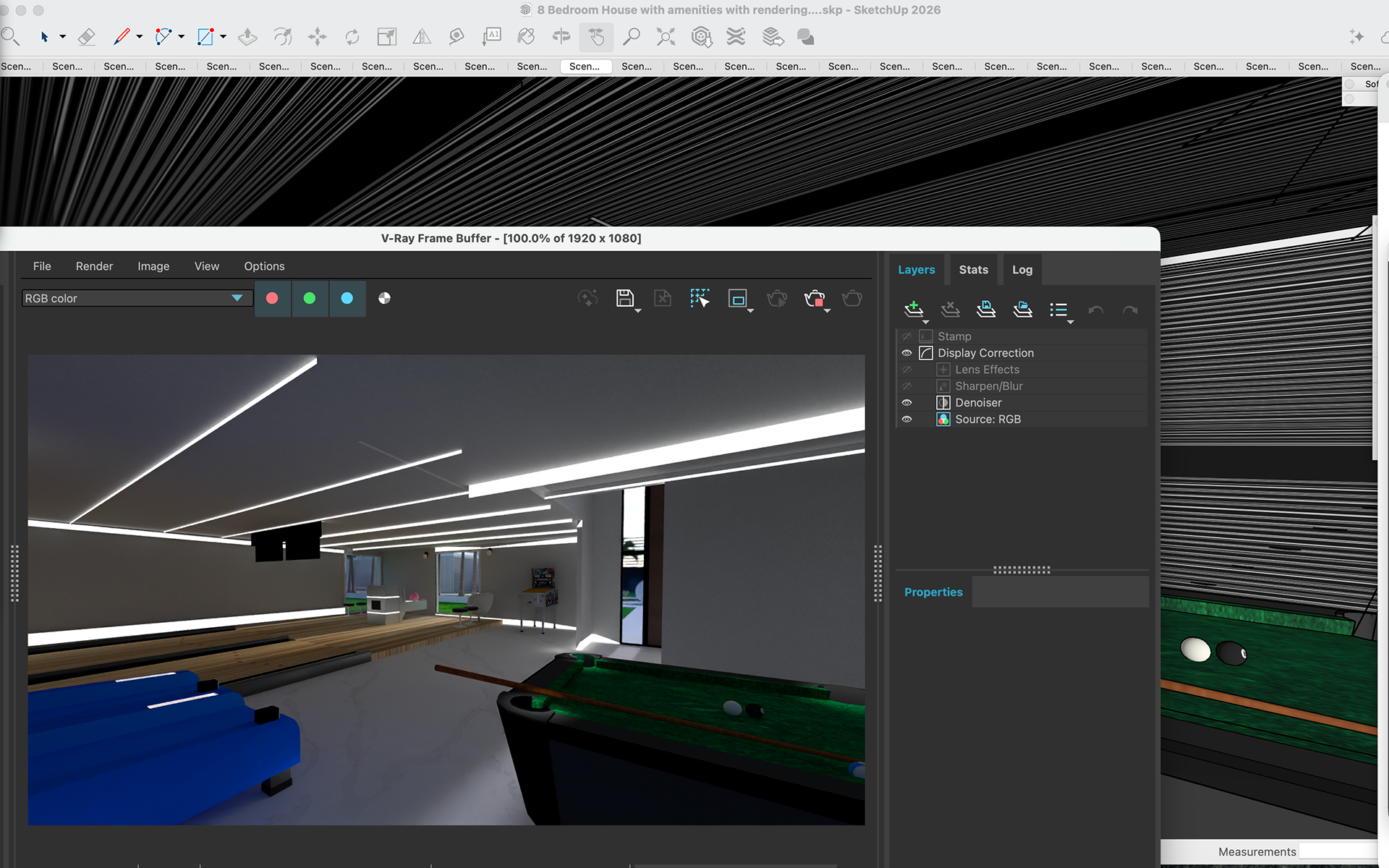Open the Render menu
Image resolution: width=1389 pixels, height=868 pixels.
94,266
